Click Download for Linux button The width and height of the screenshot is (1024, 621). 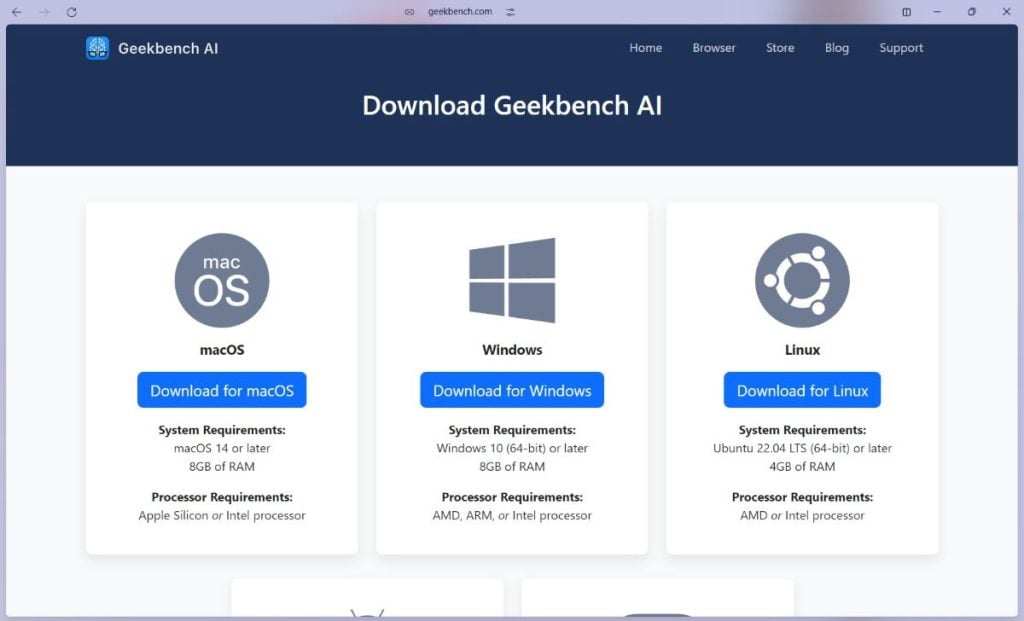click(802, 390)
